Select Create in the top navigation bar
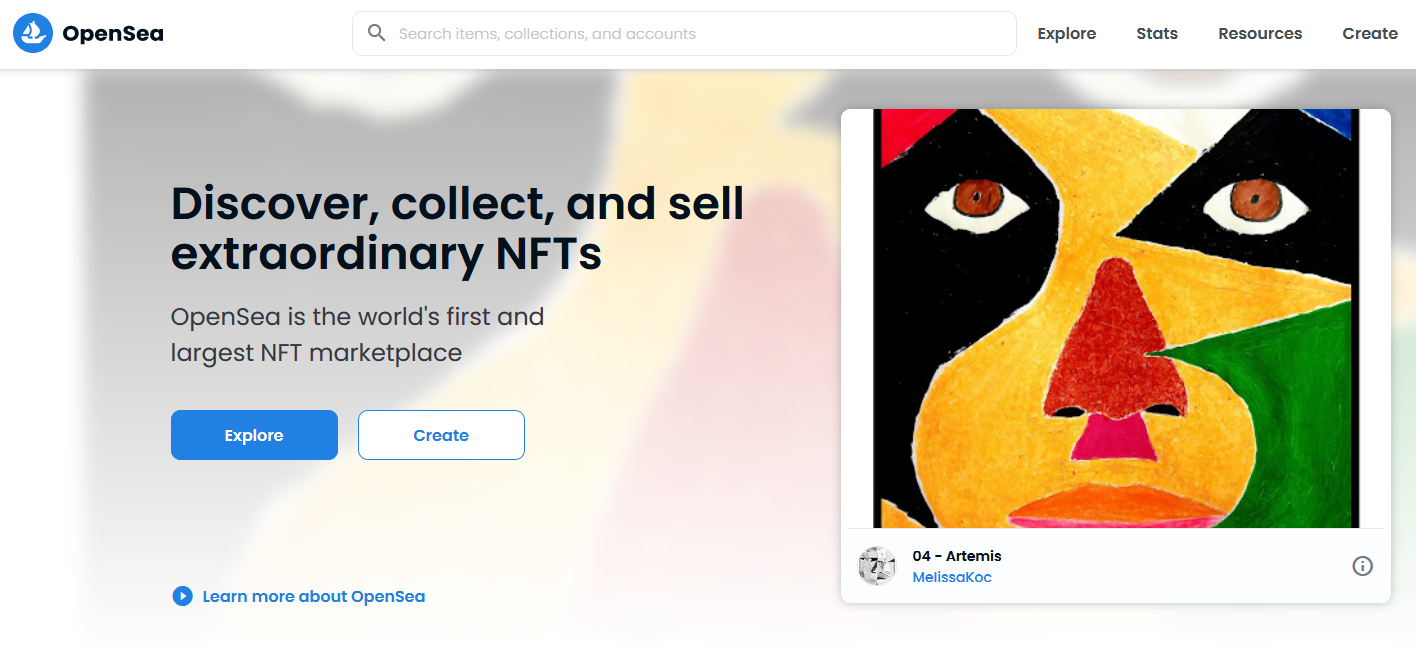 [1370, 34]
